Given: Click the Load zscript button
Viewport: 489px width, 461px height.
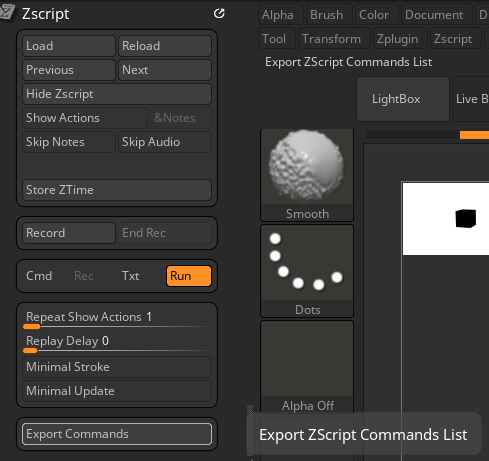Looking at the screenshot, I should click(69, 46).
